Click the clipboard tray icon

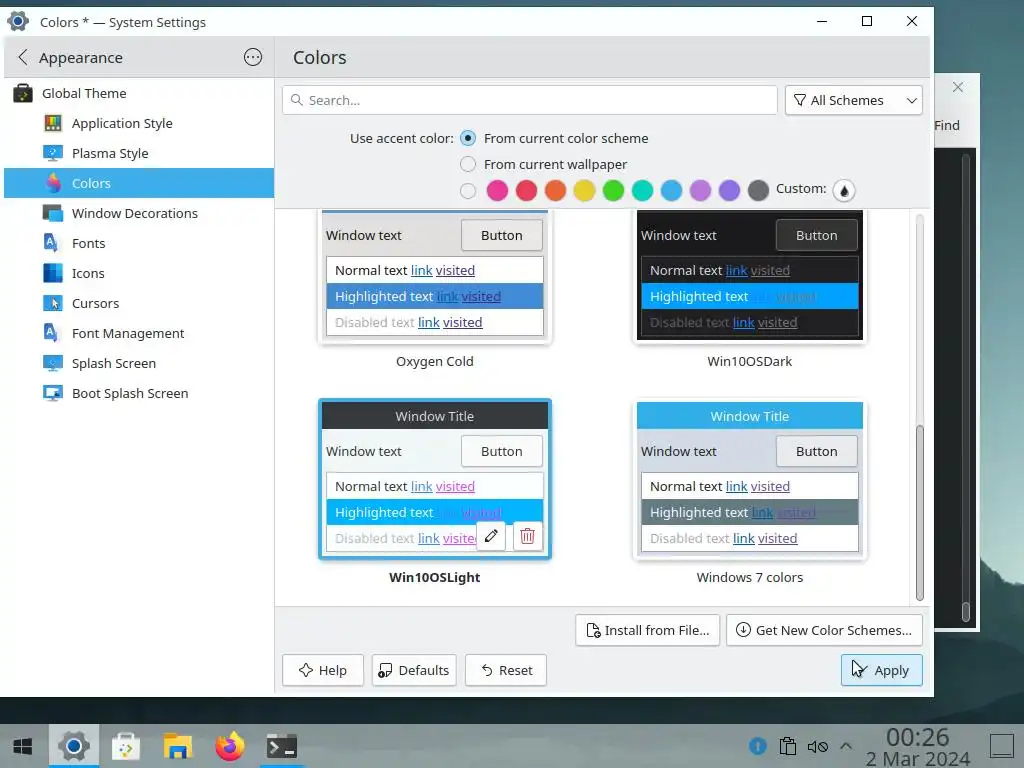tap(788, 746)
